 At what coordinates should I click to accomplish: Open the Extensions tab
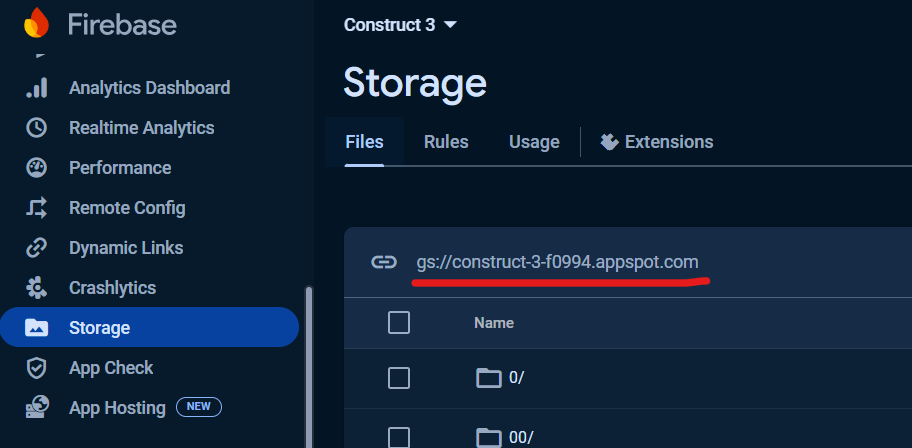657,142
